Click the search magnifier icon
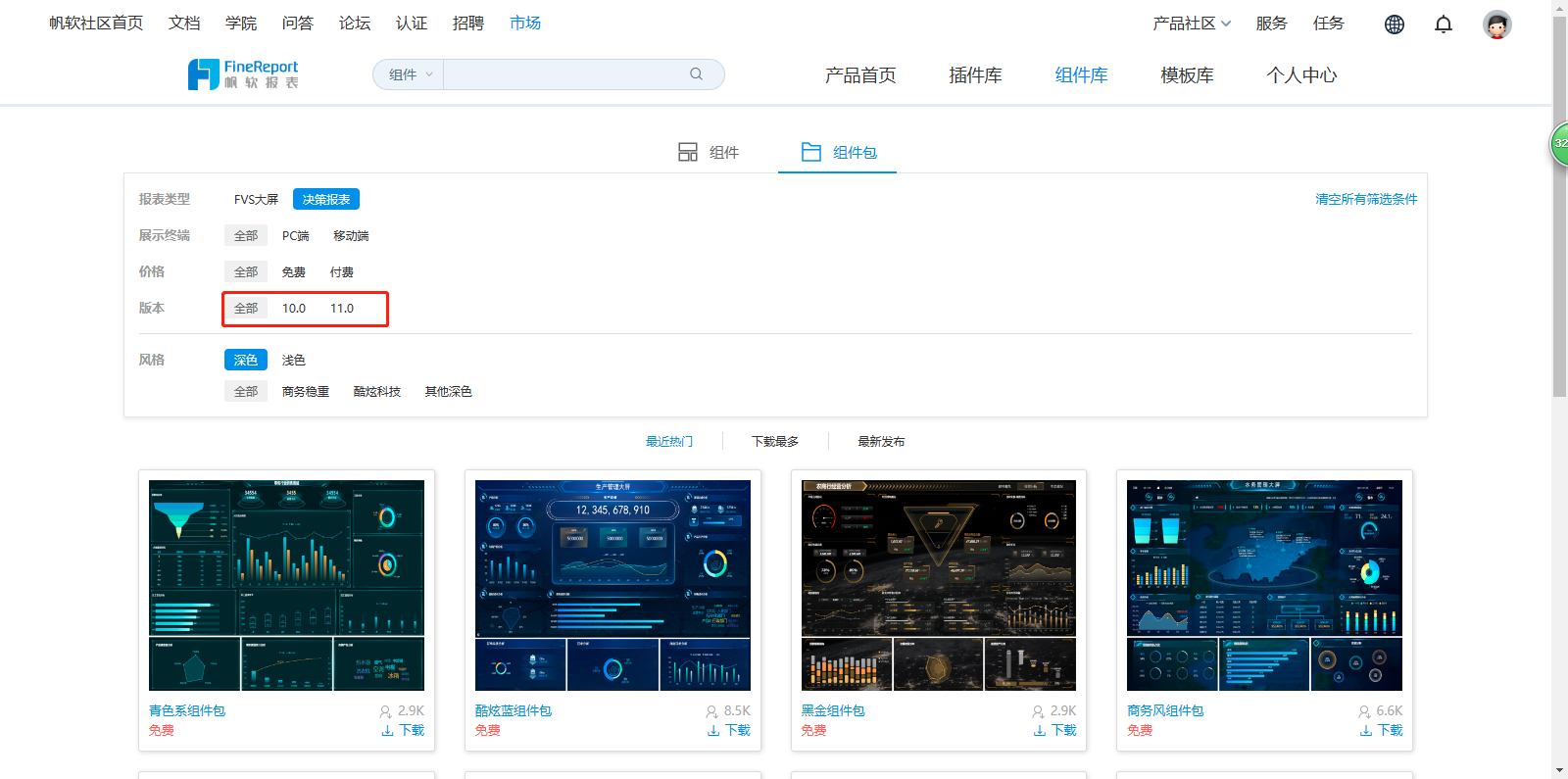Screen dimensions: 1568x779 (x=696, y=74)
